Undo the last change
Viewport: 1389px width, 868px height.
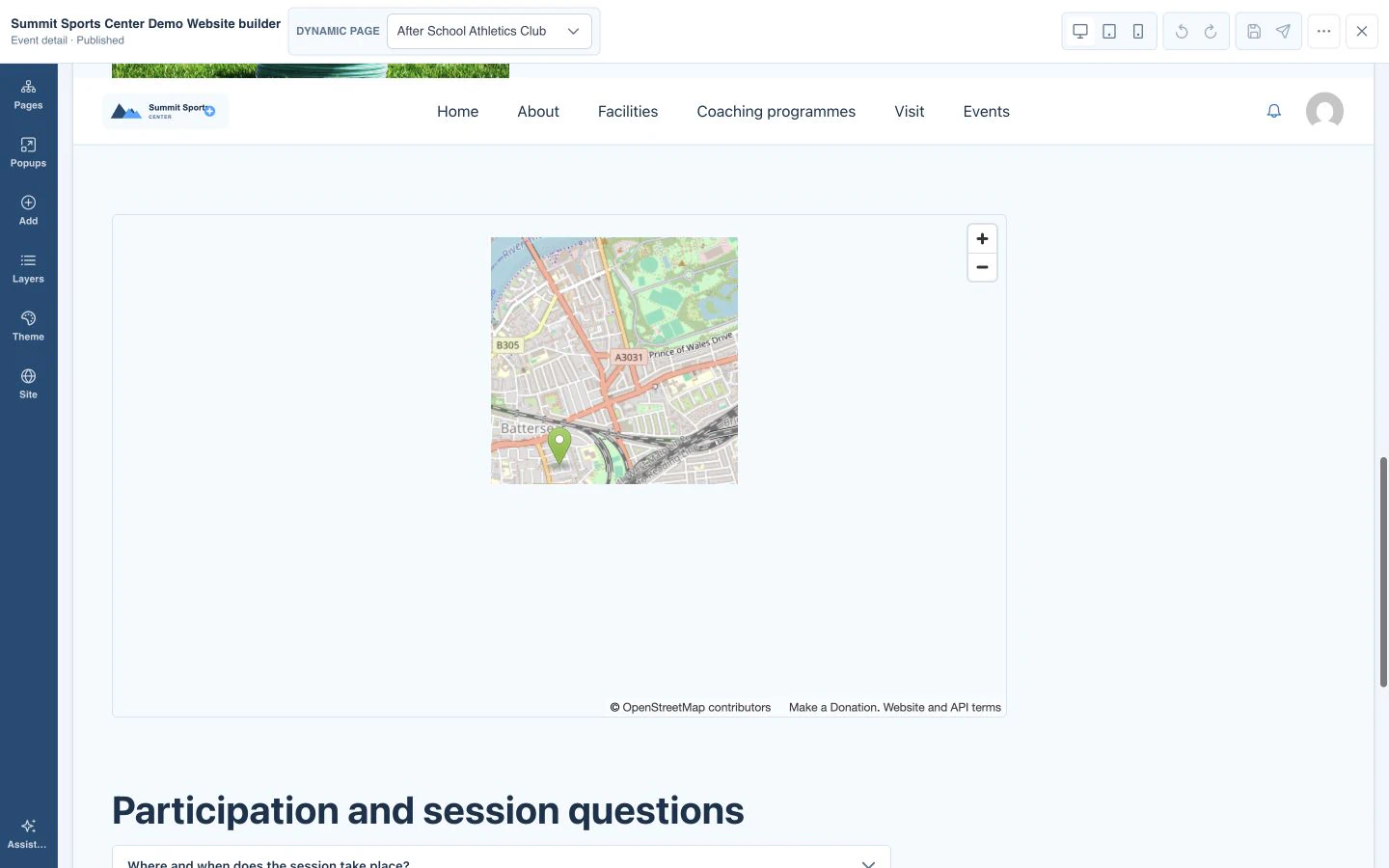coord(1182,31)
